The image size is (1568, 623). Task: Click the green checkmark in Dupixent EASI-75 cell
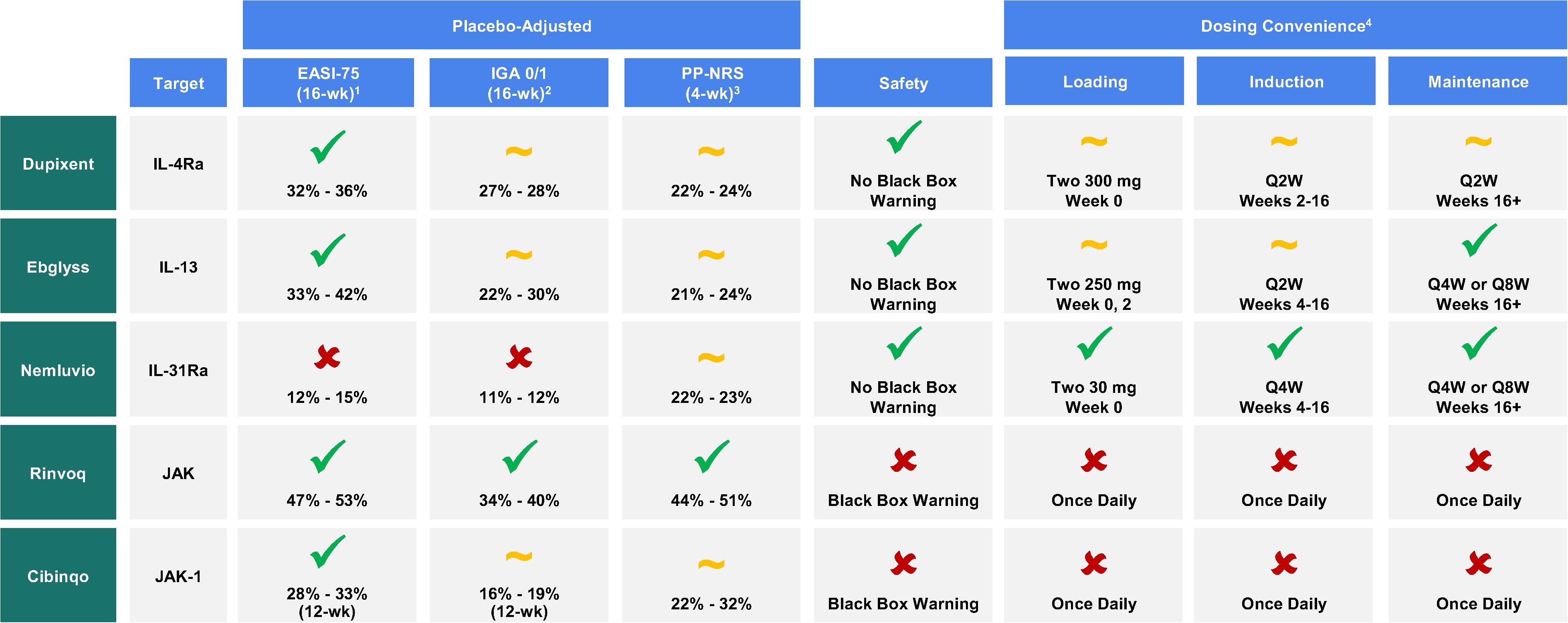(327, 147)
